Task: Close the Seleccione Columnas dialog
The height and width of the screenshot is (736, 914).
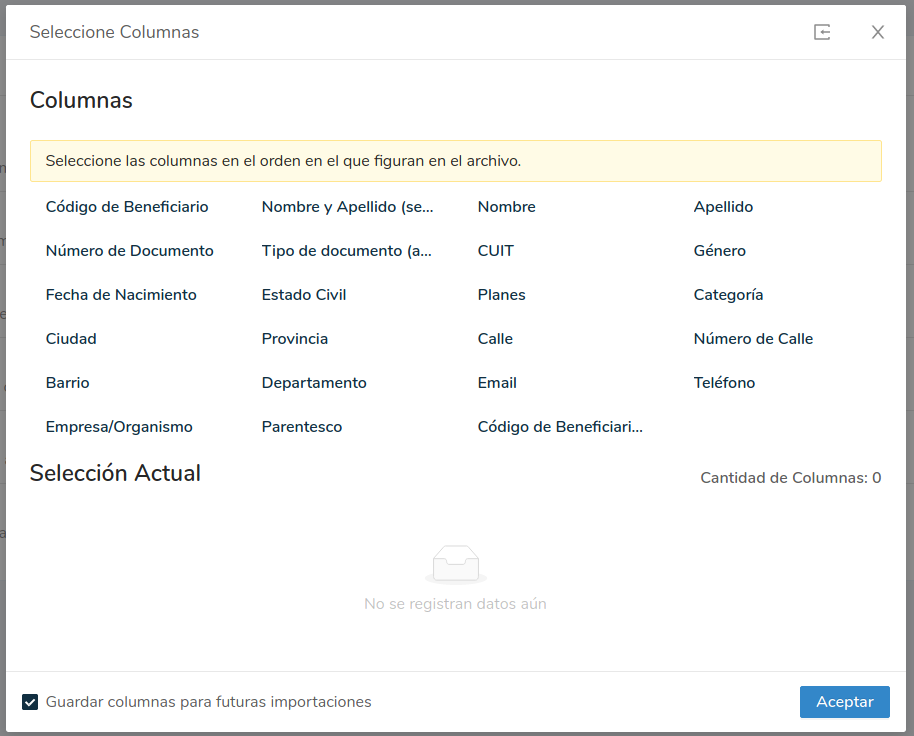Action: click(878, 32)
